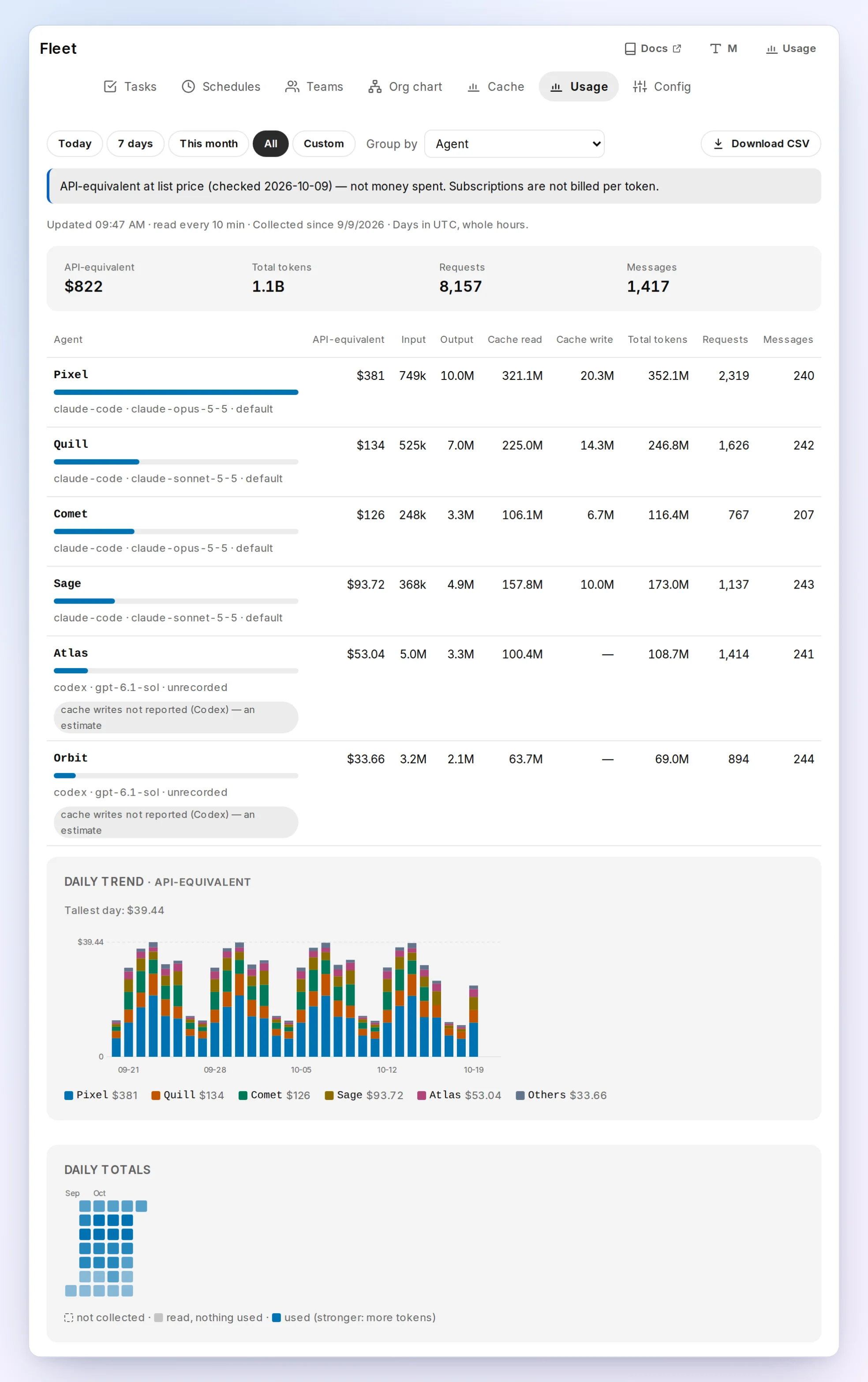Viewport: 868px width, 1382px height.
Task: Open the Tasks tab
Action: coord(130,86)
